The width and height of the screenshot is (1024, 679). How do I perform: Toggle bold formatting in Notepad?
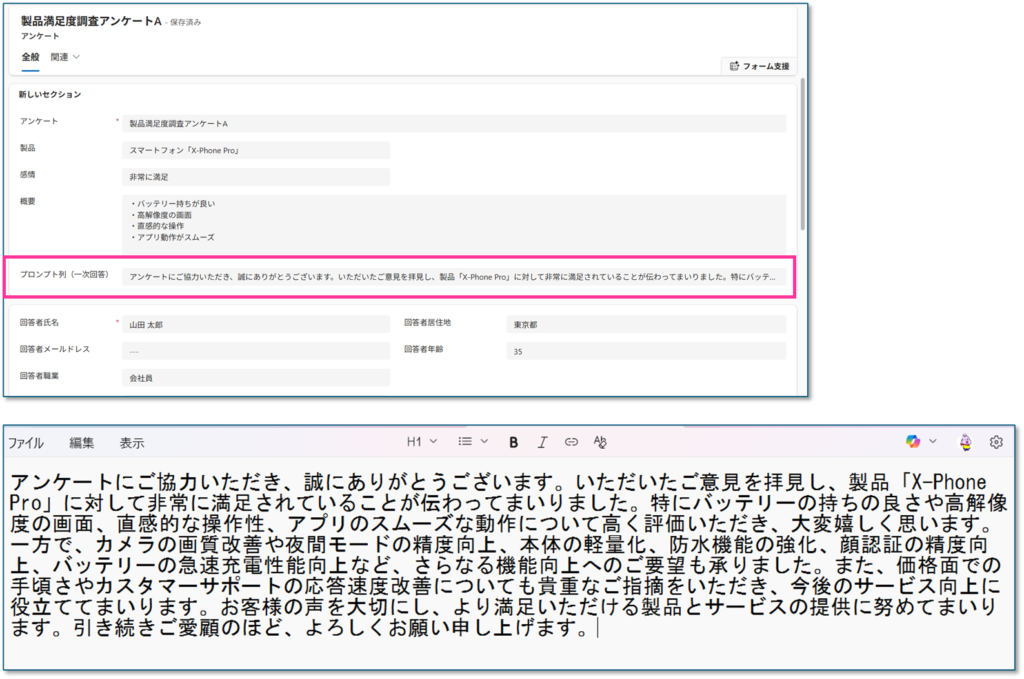(513, 441)
